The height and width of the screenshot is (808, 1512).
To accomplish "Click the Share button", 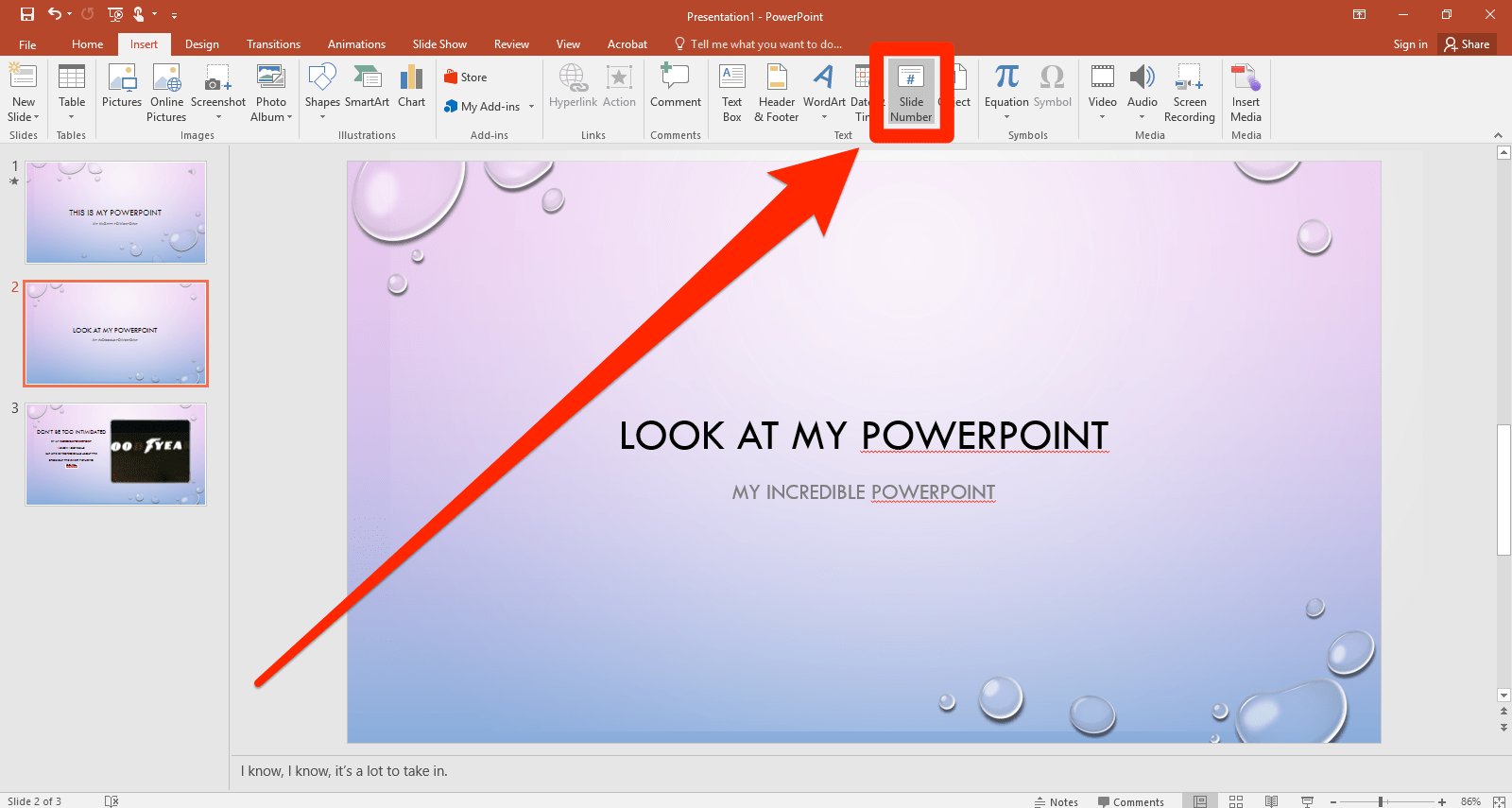I will click(x=1467, y=44).
